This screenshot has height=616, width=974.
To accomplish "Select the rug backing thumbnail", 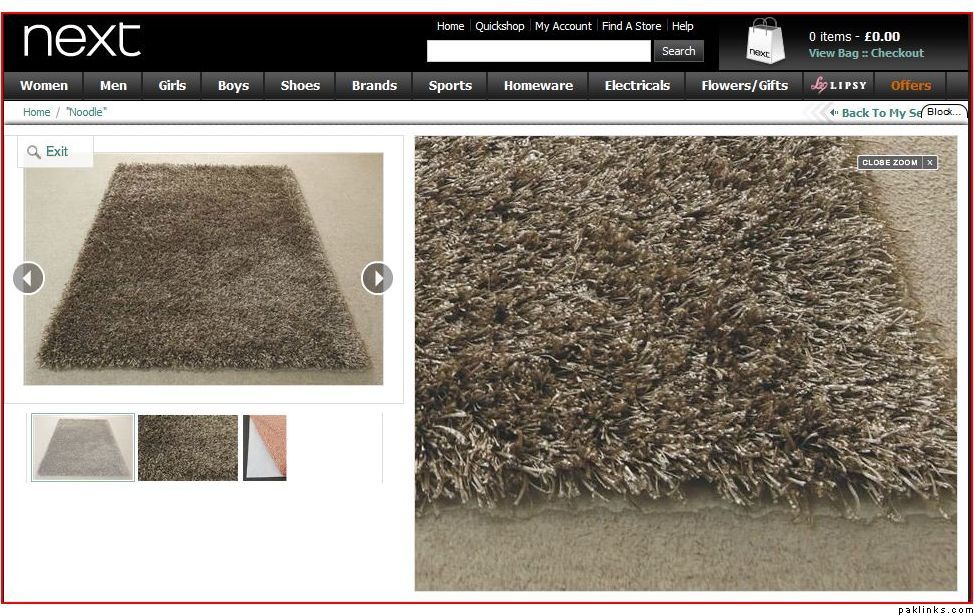I will click(265, 448).
